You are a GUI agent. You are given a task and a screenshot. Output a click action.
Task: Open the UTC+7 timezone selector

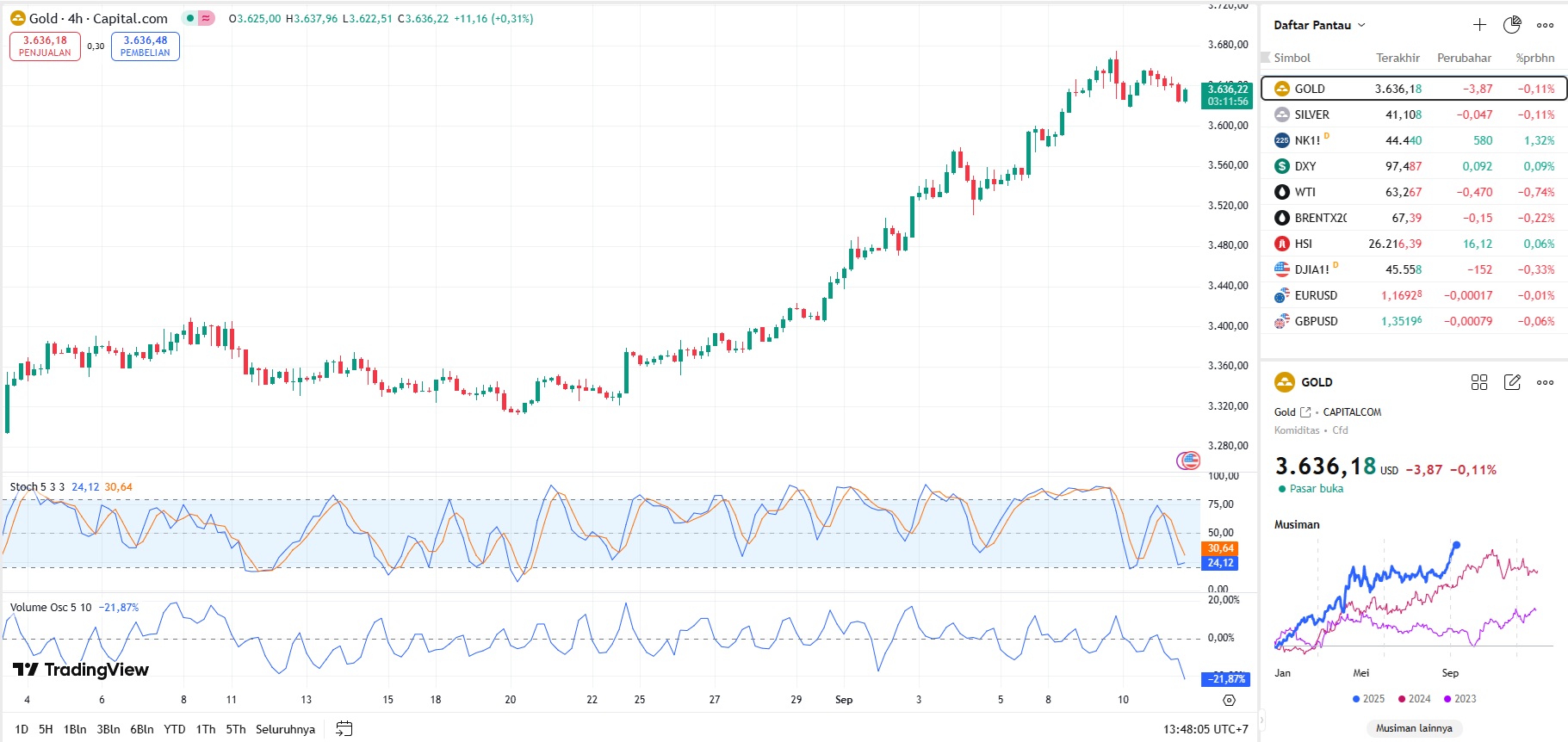pos(1205,729)
